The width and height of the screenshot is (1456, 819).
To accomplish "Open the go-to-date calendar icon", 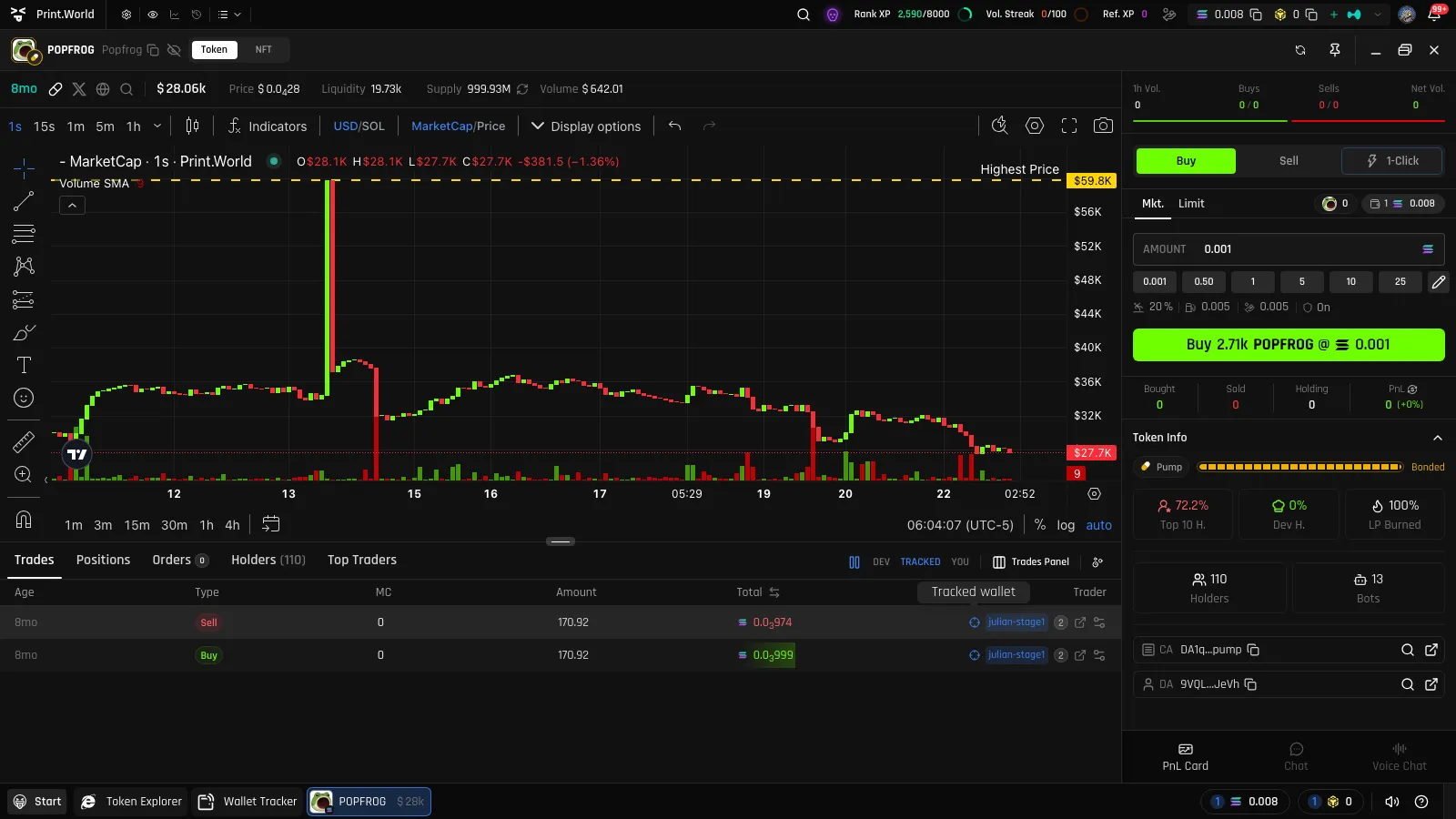I will point(271,524).
